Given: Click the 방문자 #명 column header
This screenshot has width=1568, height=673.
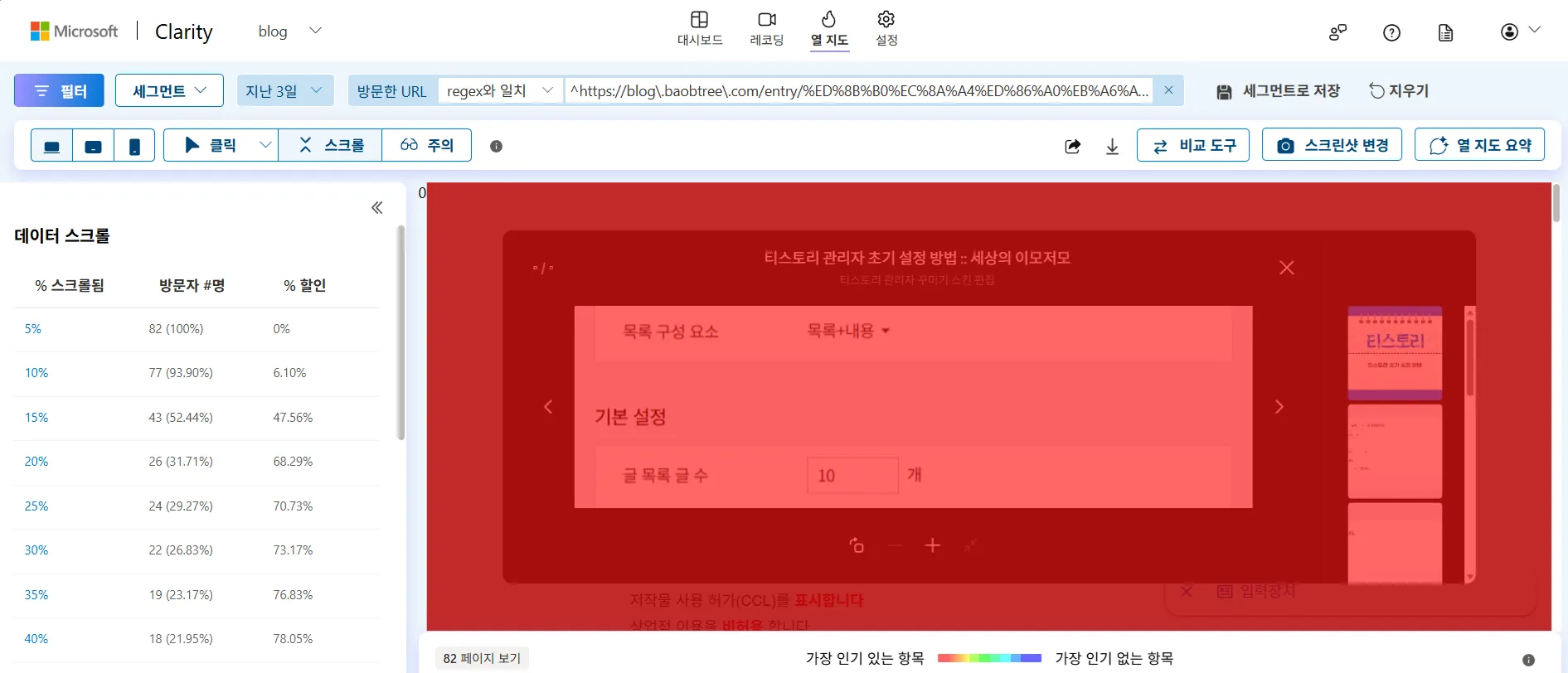Looking at the screenshot, I should pyautogui.click(x=192, y=285).
